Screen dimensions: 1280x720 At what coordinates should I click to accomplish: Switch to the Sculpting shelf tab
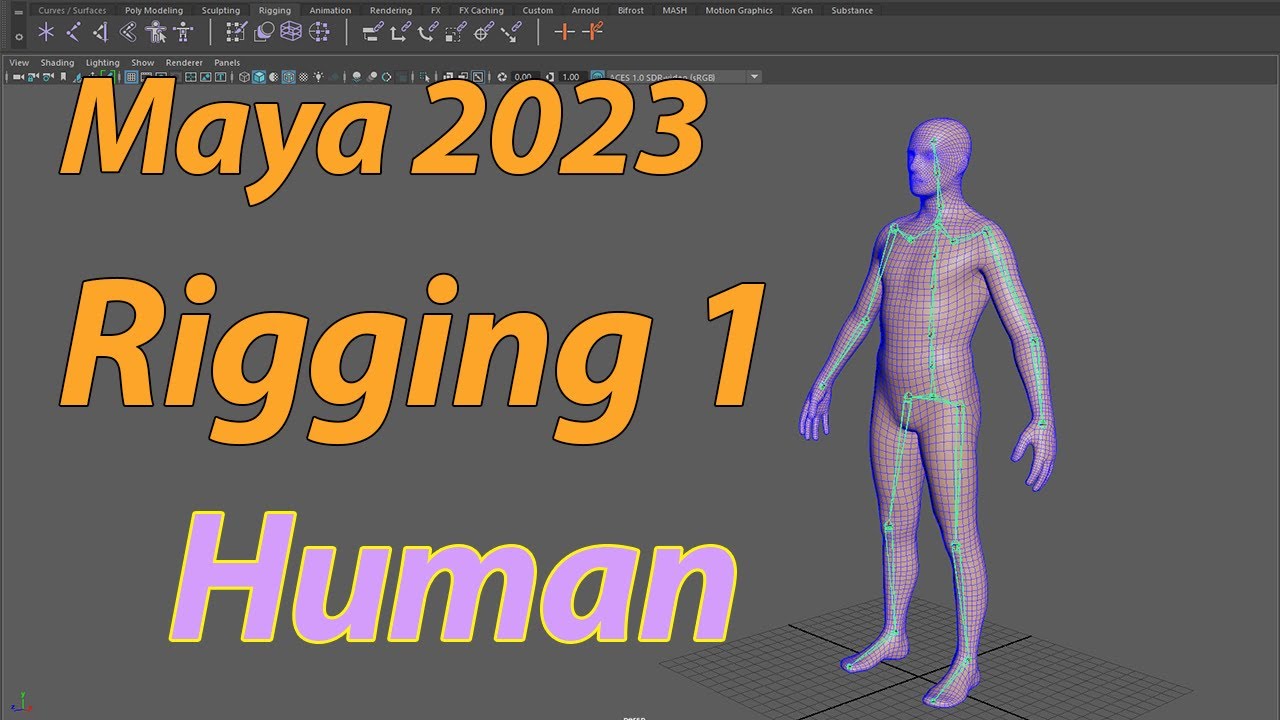pos(221,10)
